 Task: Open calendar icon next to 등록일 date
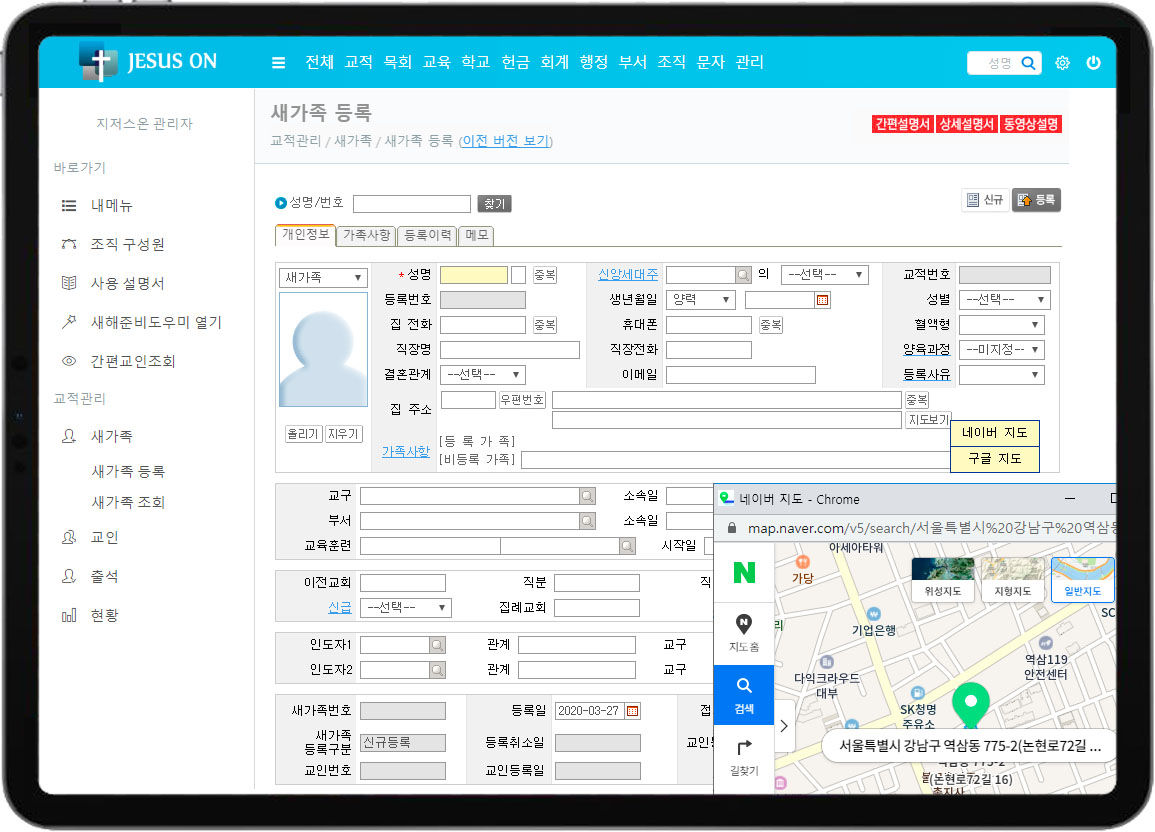pyautogui.click(x=632, y=711)
